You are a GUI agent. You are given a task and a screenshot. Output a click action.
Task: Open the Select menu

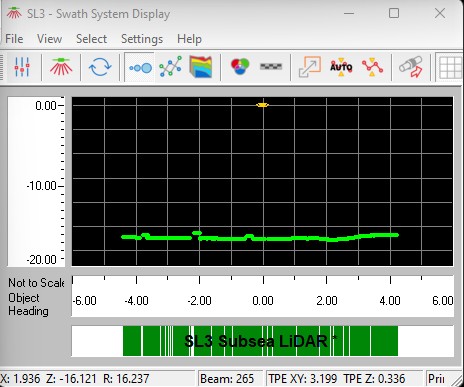(91, 39)
